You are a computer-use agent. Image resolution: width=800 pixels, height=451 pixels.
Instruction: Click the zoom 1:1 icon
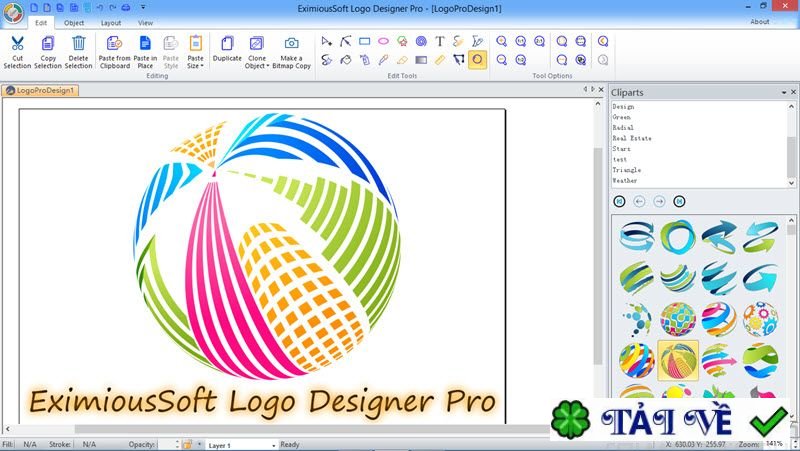[x=520, y=41]
